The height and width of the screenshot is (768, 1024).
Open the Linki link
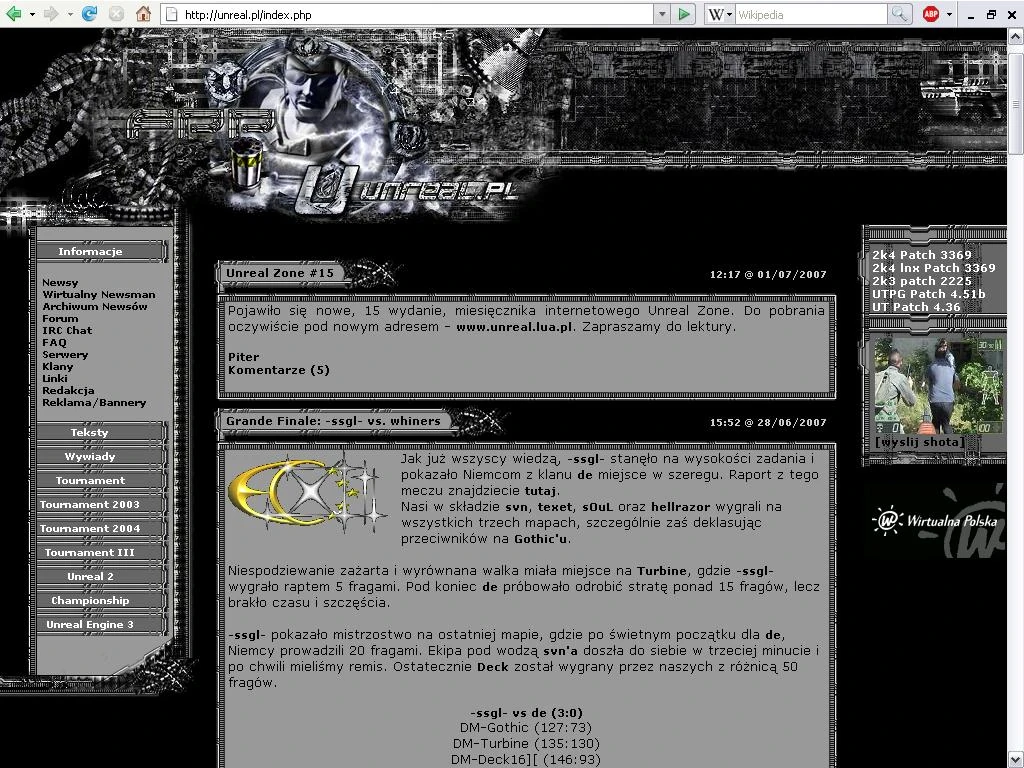coord(55,378)
